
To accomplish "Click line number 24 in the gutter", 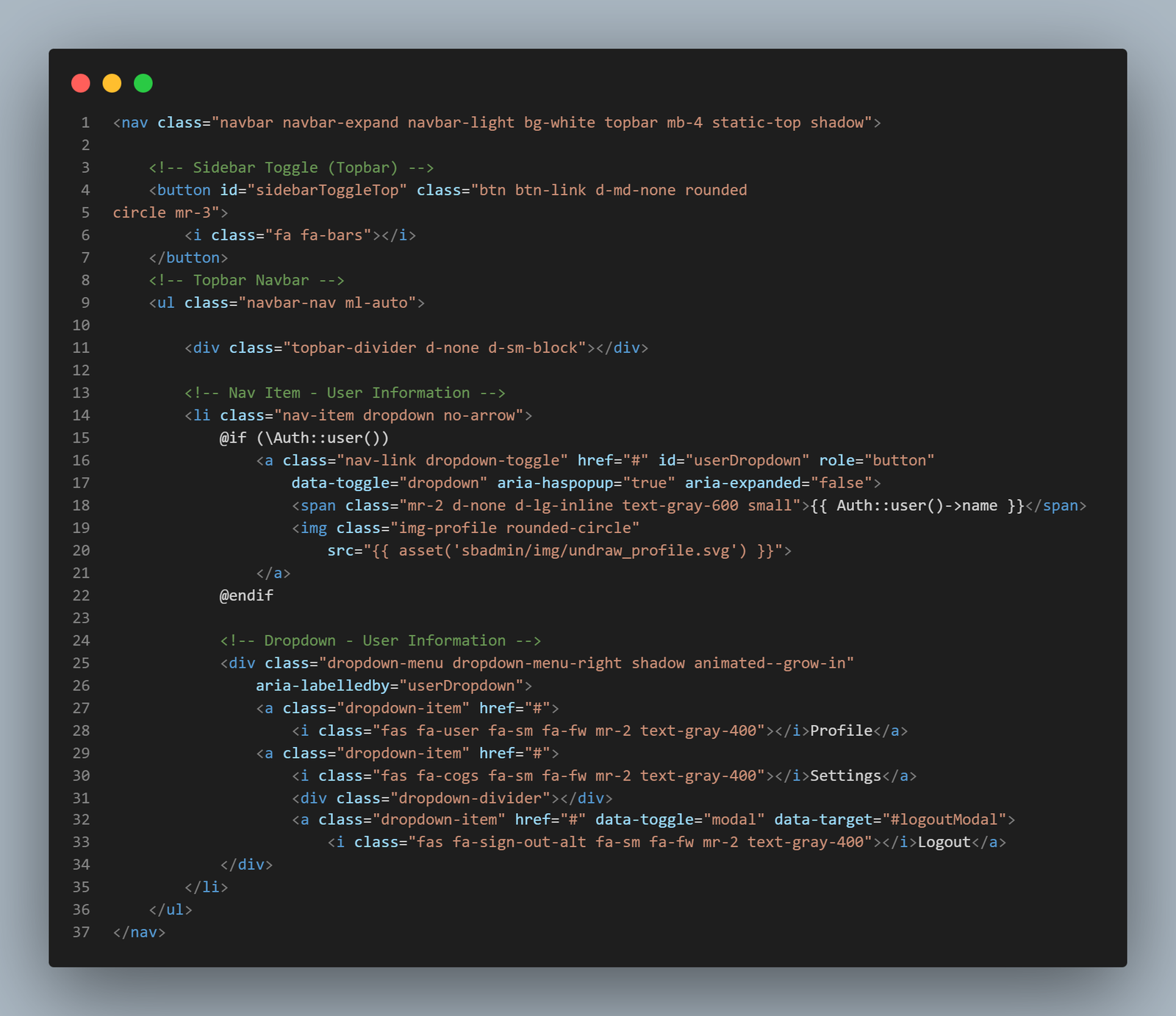I will 81,640.
